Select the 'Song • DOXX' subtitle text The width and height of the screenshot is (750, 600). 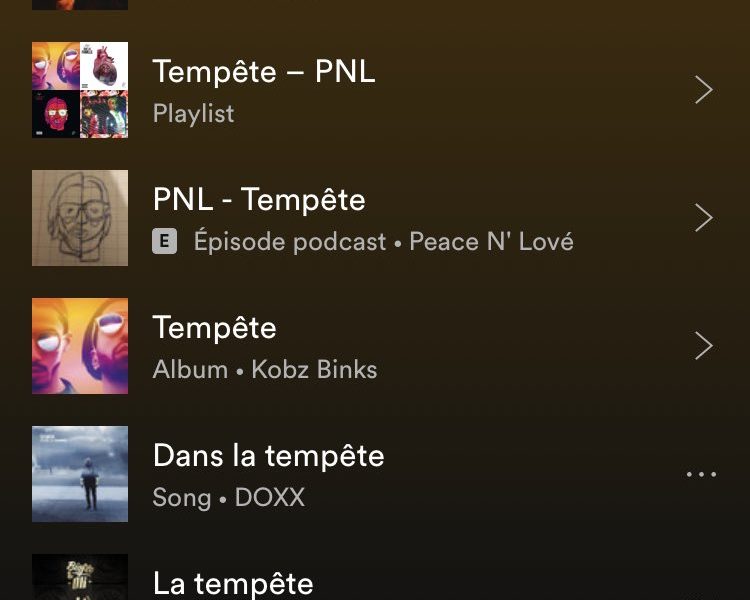click(x=228, y=498)
